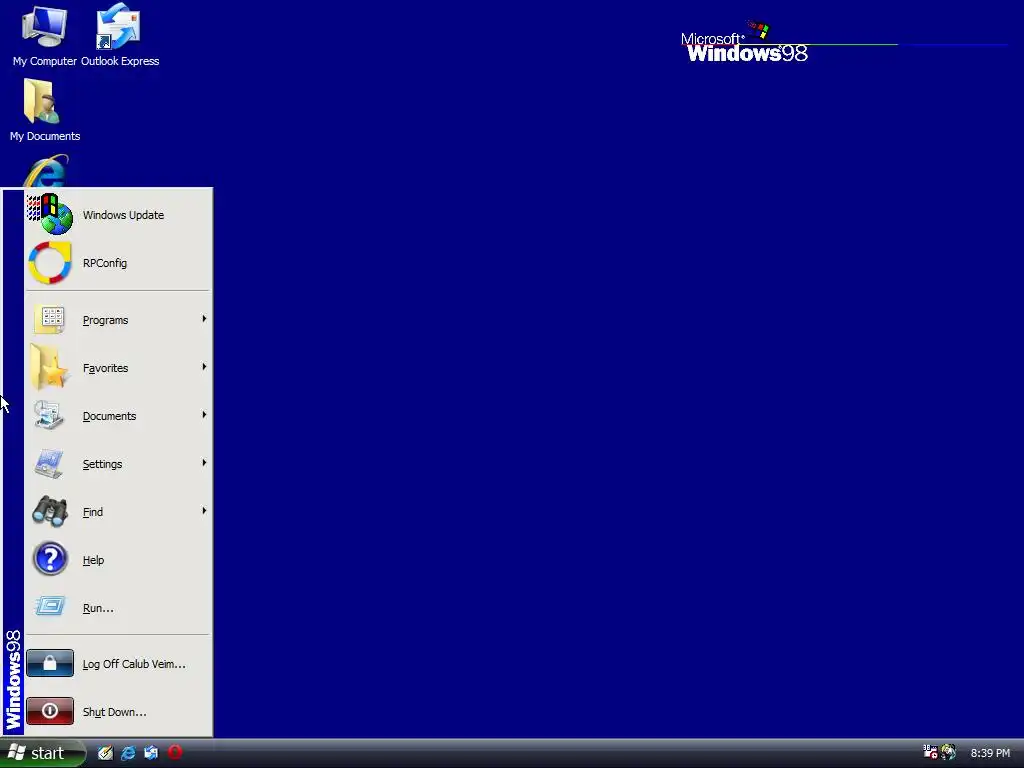Launch Windows Update from the Start menu
The width and height of the screenshot is (1024, 768).
click(118, 215)
